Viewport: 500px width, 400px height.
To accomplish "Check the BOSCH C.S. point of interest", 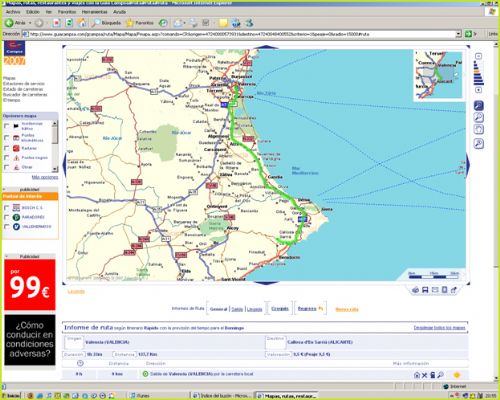I will coord(6,208).
